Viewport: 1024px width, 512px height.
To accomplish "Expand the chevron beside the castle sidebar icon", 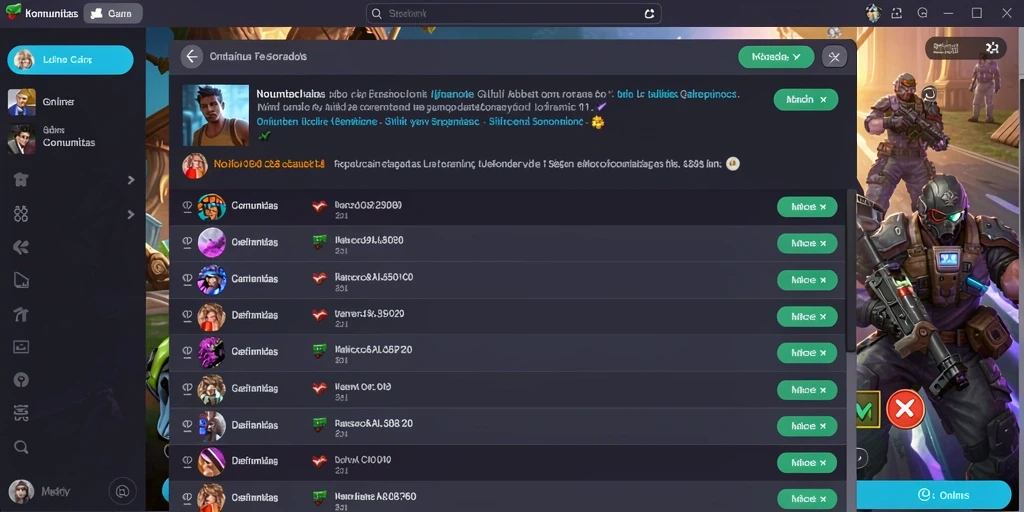I will pos(131,180).
